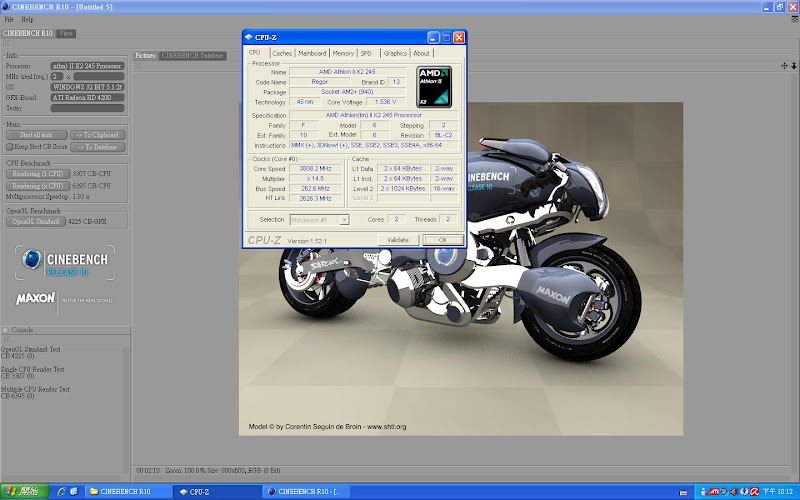800x500 pixels.
Task: Click the AMD Athlon II logo in CPU-Z
Action: [434, 87]
